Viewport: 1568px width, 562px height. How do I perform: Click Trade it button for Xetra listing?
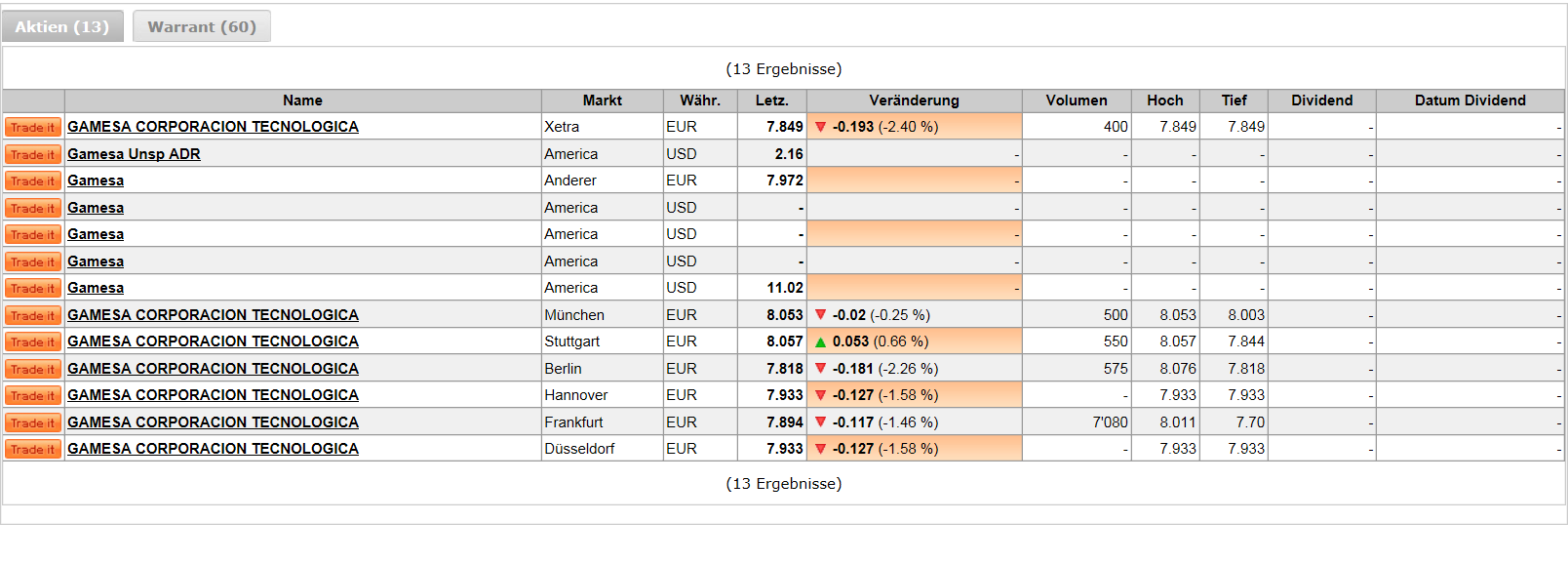coord(33,127)
